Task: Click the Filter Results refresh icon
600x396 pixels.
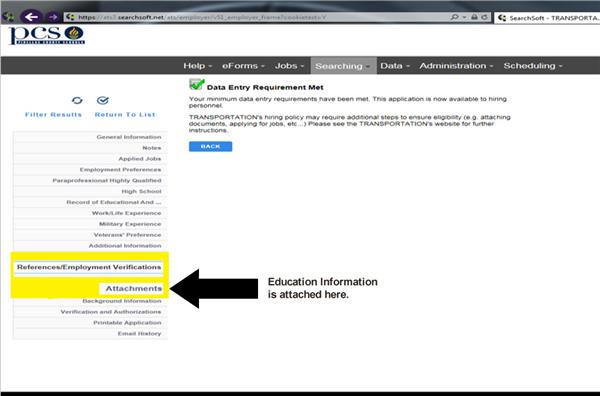Action: [x=77, y=100]
